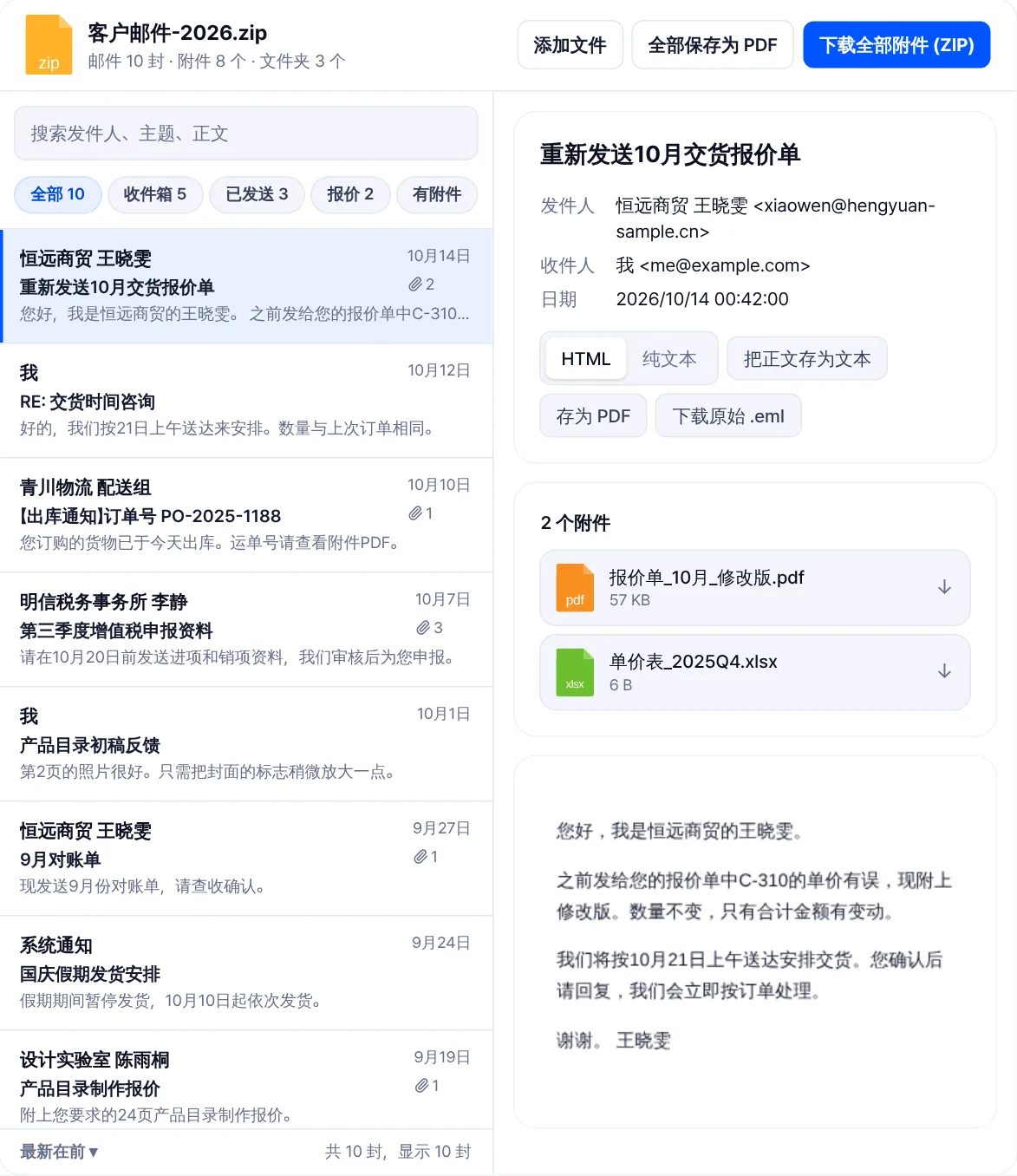
Task: Click the 10月12日 date in email list
Action: coord(440,370)
